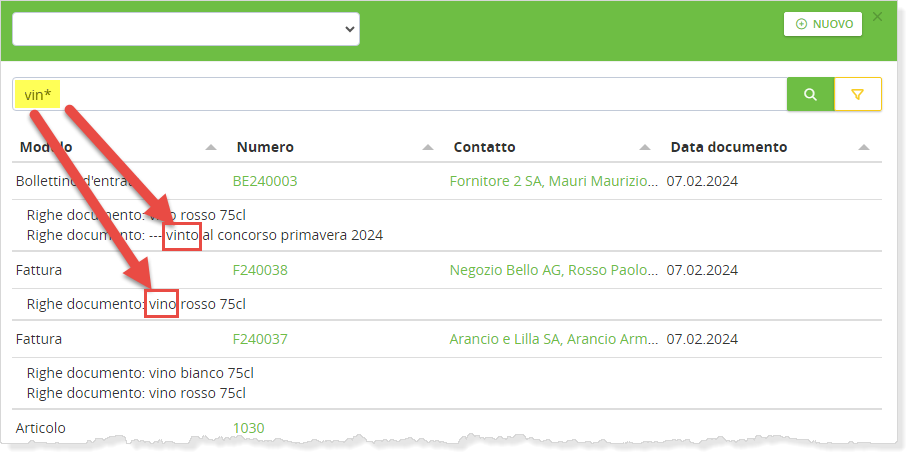Click the Numero column header

pyautogui.click(x=265, y=147)
